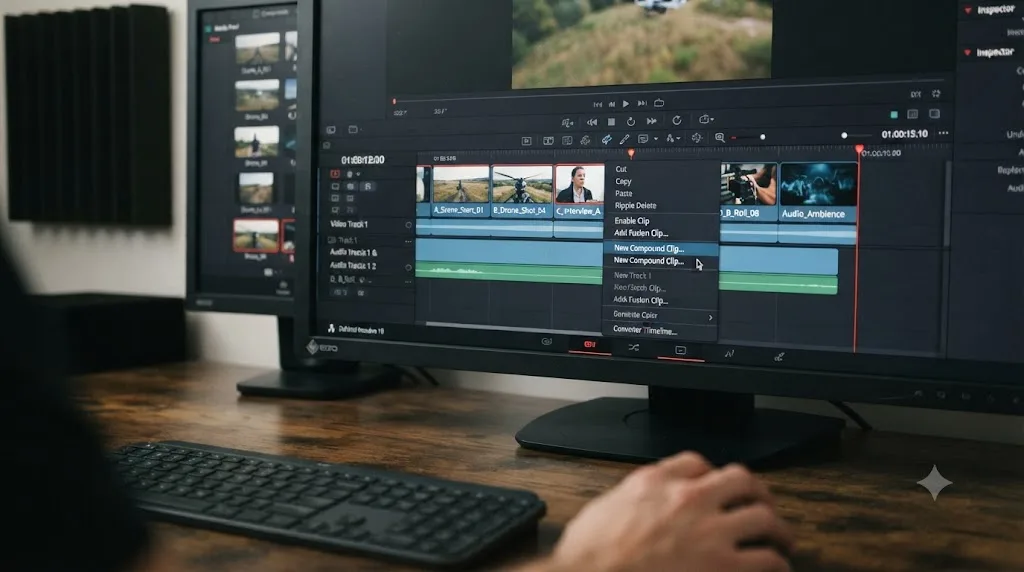Click the viewer scrubber red start marker
The image size is (1024, 572).
pos(394,101)
